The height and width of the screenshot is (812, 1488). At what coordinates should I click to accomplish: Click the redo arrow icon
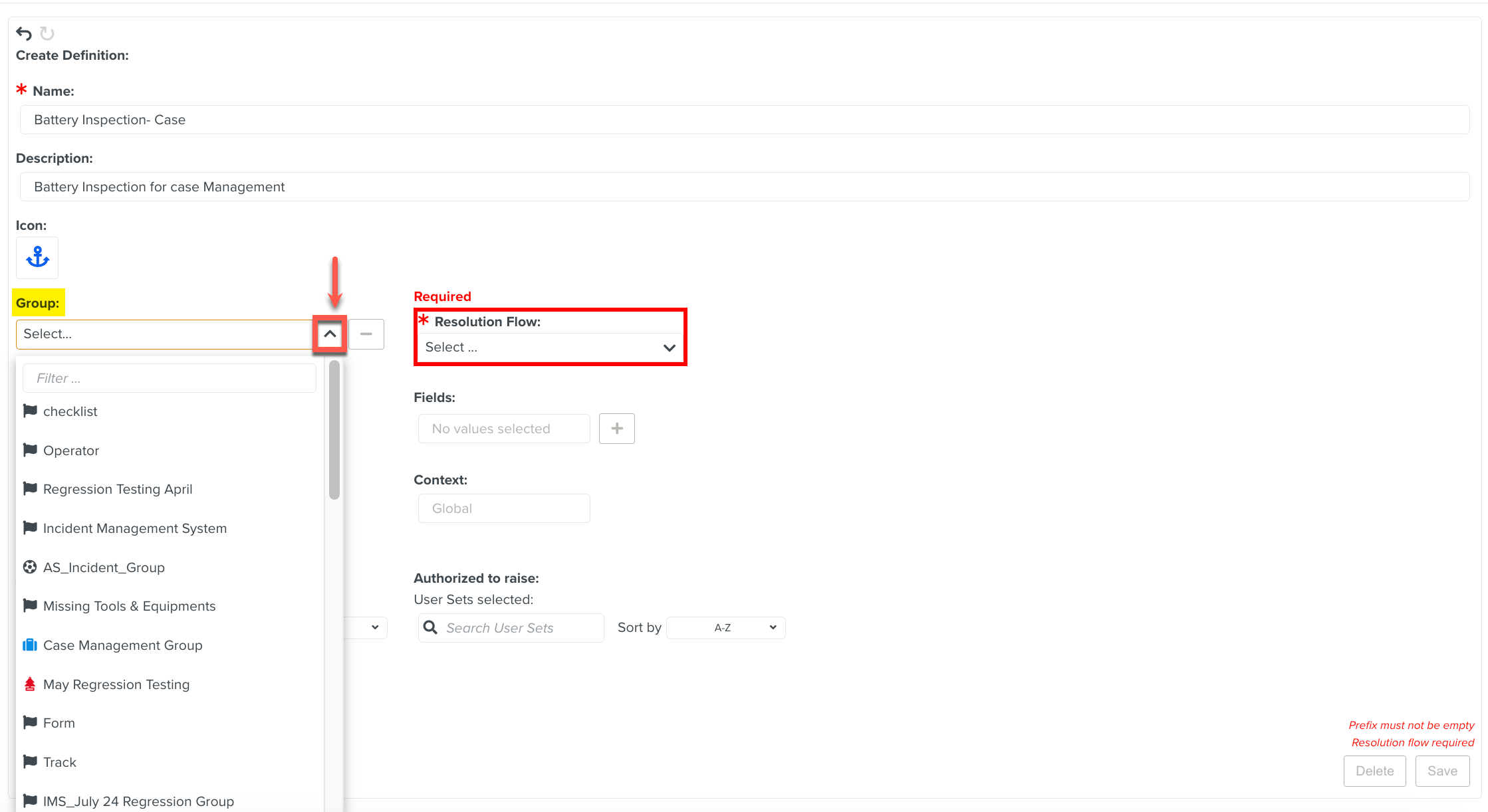[x=47, y=33]
